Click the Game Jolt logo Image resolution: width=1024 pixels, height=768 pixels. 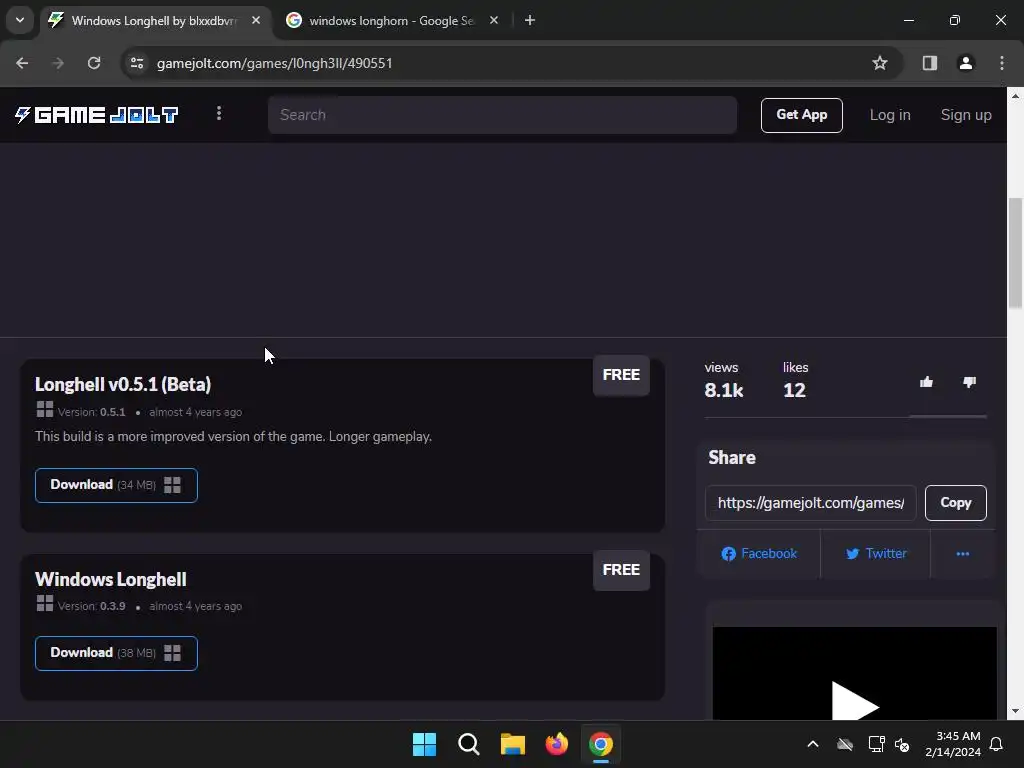click(x=97, y=115)
